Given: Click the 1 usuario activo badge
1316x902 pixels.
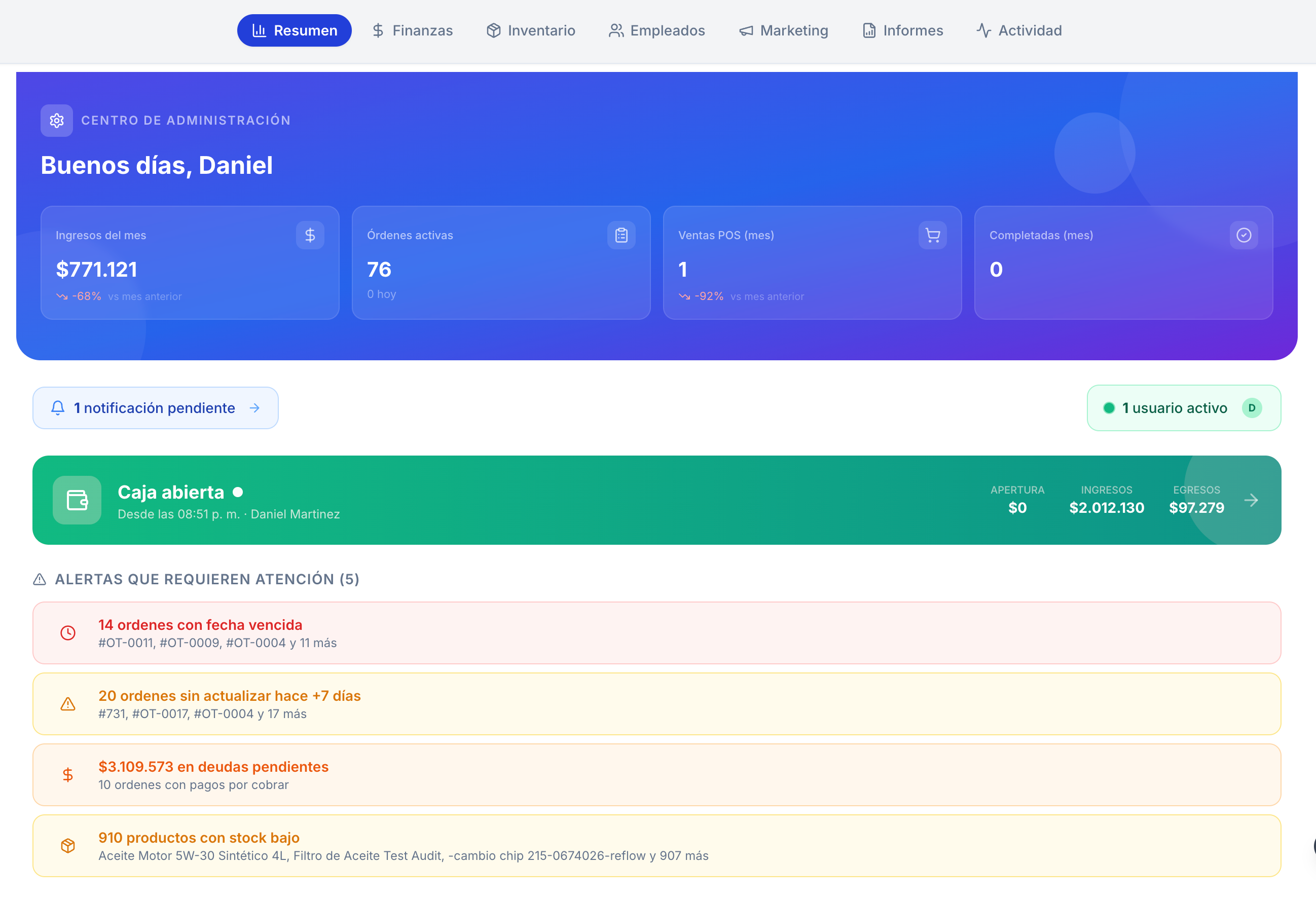Looking at the screenshot, I should tap(1184, 408).
